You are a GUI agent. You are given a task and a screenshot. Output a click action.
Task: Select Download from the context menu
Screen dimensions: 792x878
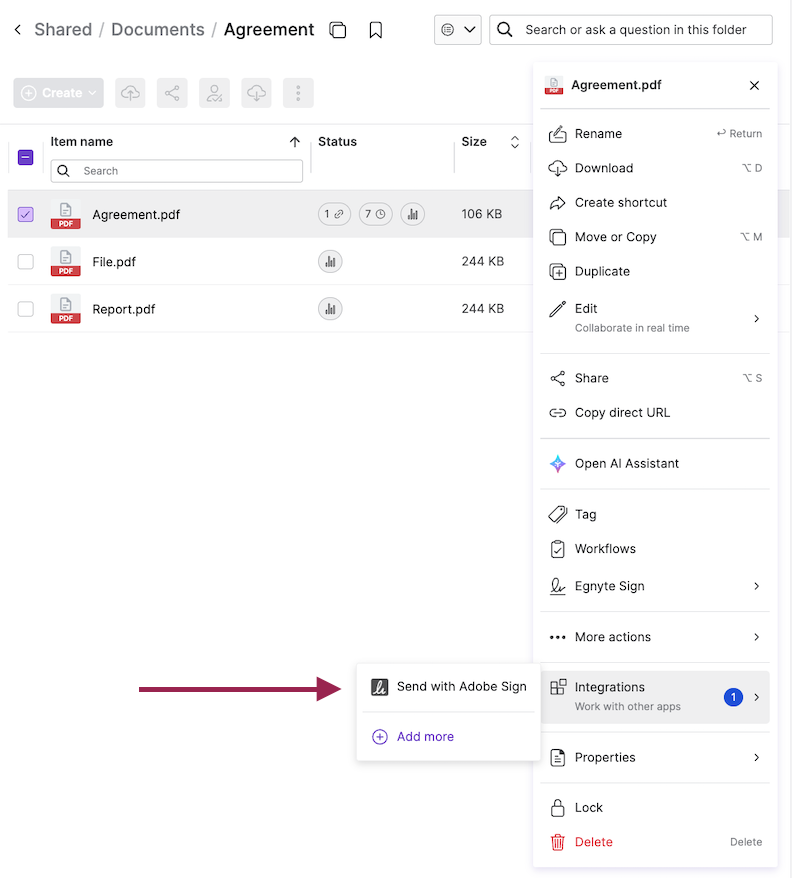(x=655, y=168)
